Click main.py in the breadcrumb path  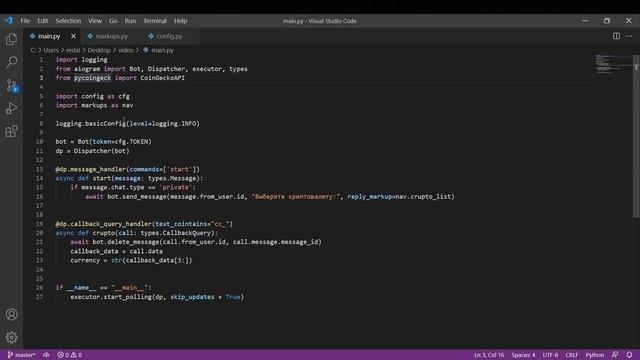click(x=162, y=50)
